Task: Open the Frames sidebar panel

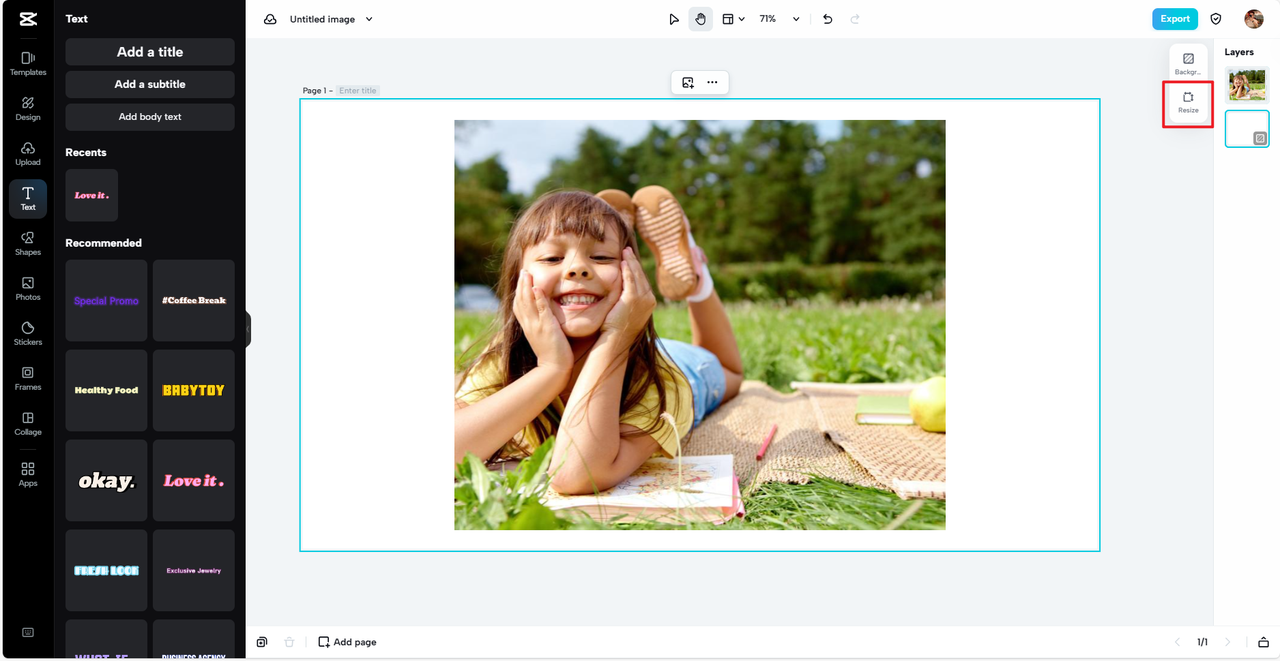Action: point(28,378)
